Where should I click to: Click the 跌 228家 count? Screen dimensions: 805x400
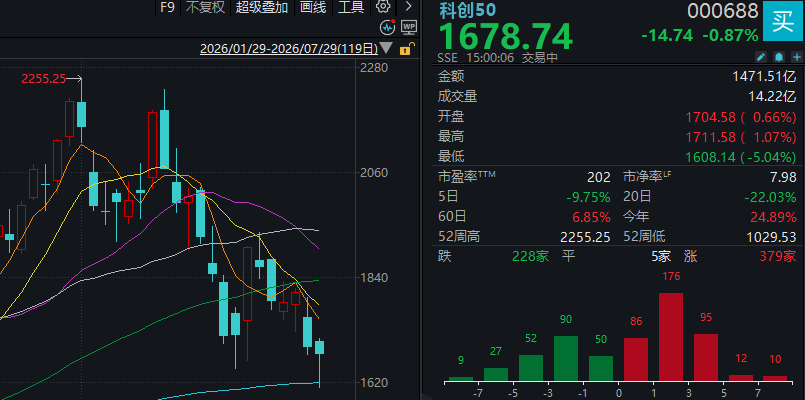pos(530,256)
